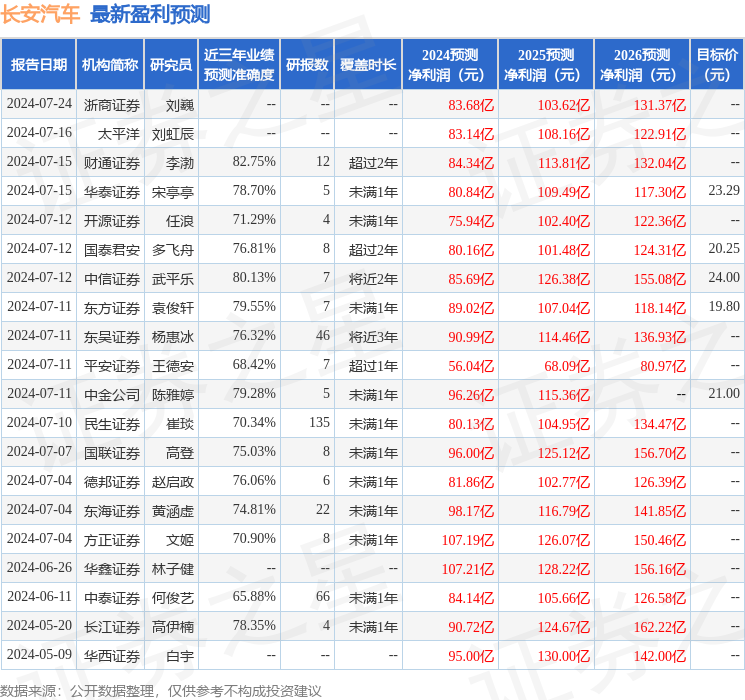Click the 近三年业绩预测准确度 header
745x700 pixels.
coord(239,65)
